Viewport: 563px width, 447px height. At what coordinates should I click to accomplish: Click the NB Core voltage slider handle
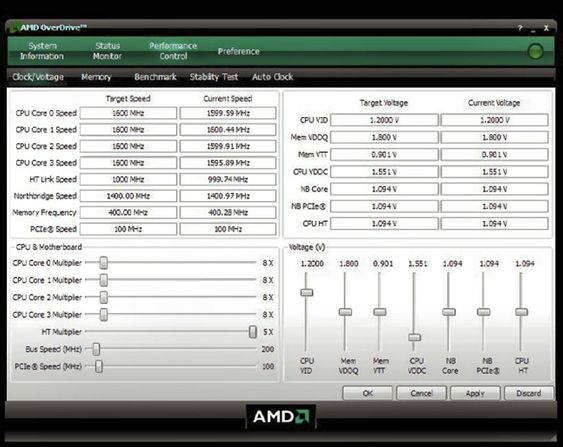(x=449, y=312)
